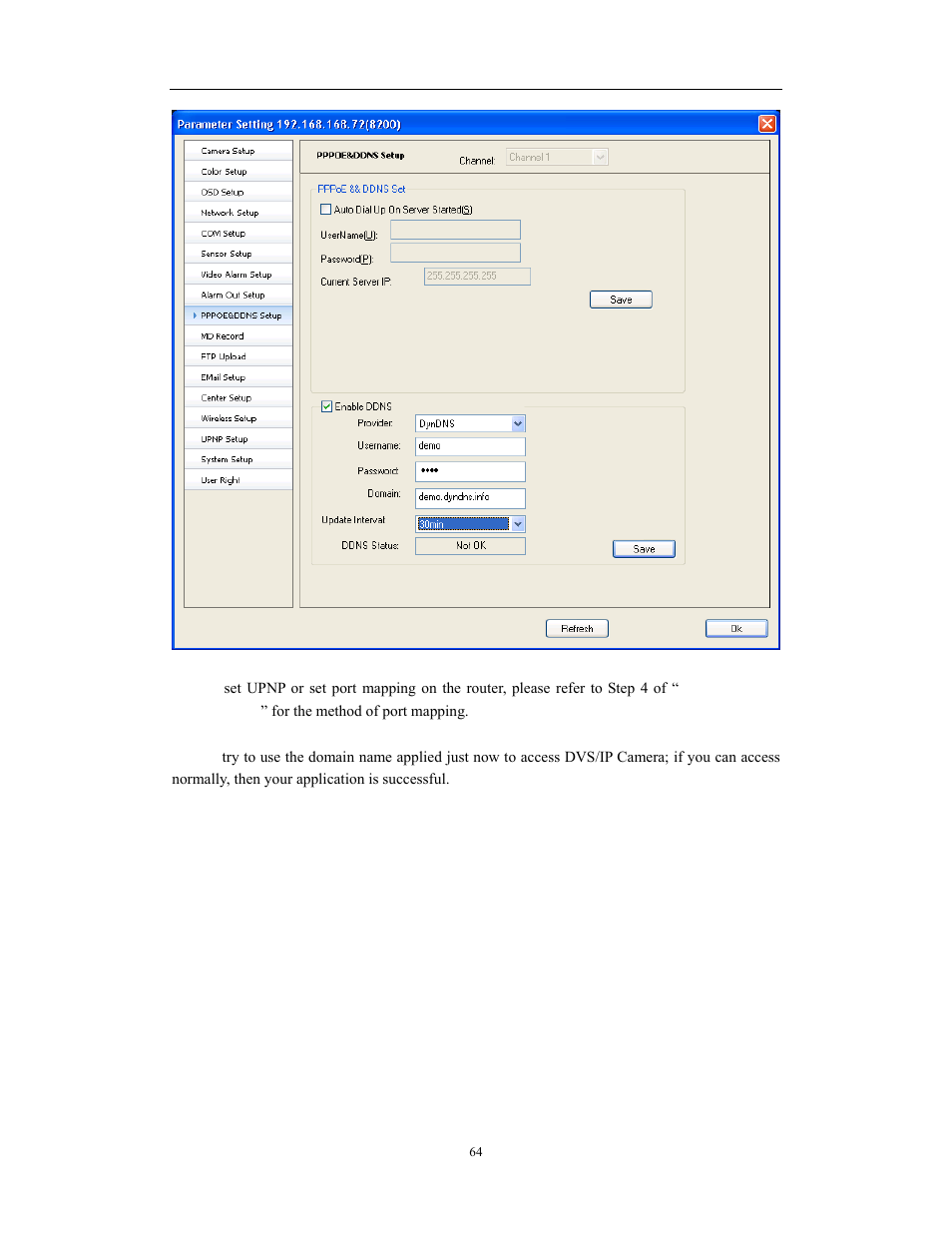Select PPPOE&DDNS Setup in sidebar

point(238,315)
